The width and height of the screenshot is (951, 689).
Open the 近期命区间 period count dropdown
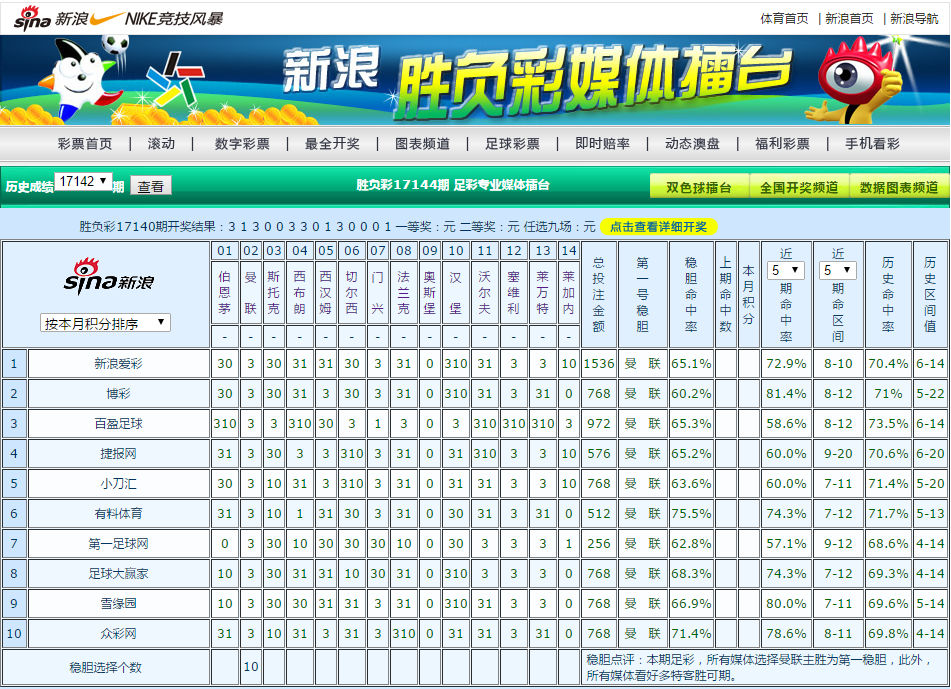point(838,271)
